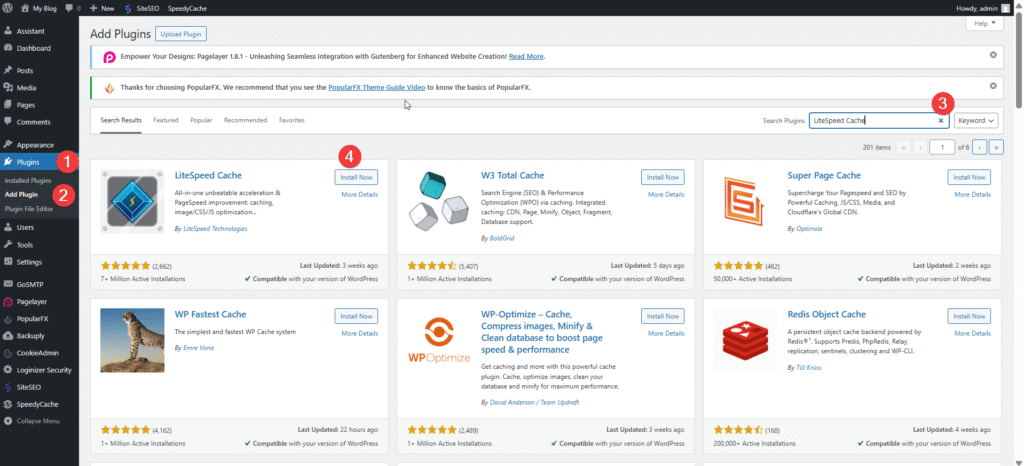Open Plugin File Editor submenu item

[x=28, y=208]
